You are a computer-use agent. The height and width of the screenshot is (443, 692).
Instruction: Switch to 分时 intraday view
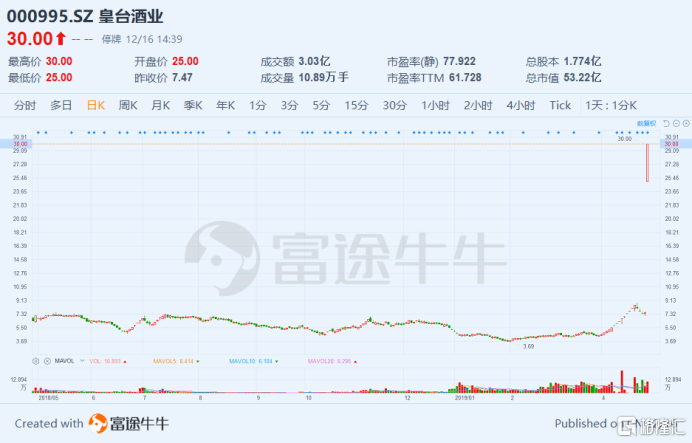click(25, 105)
